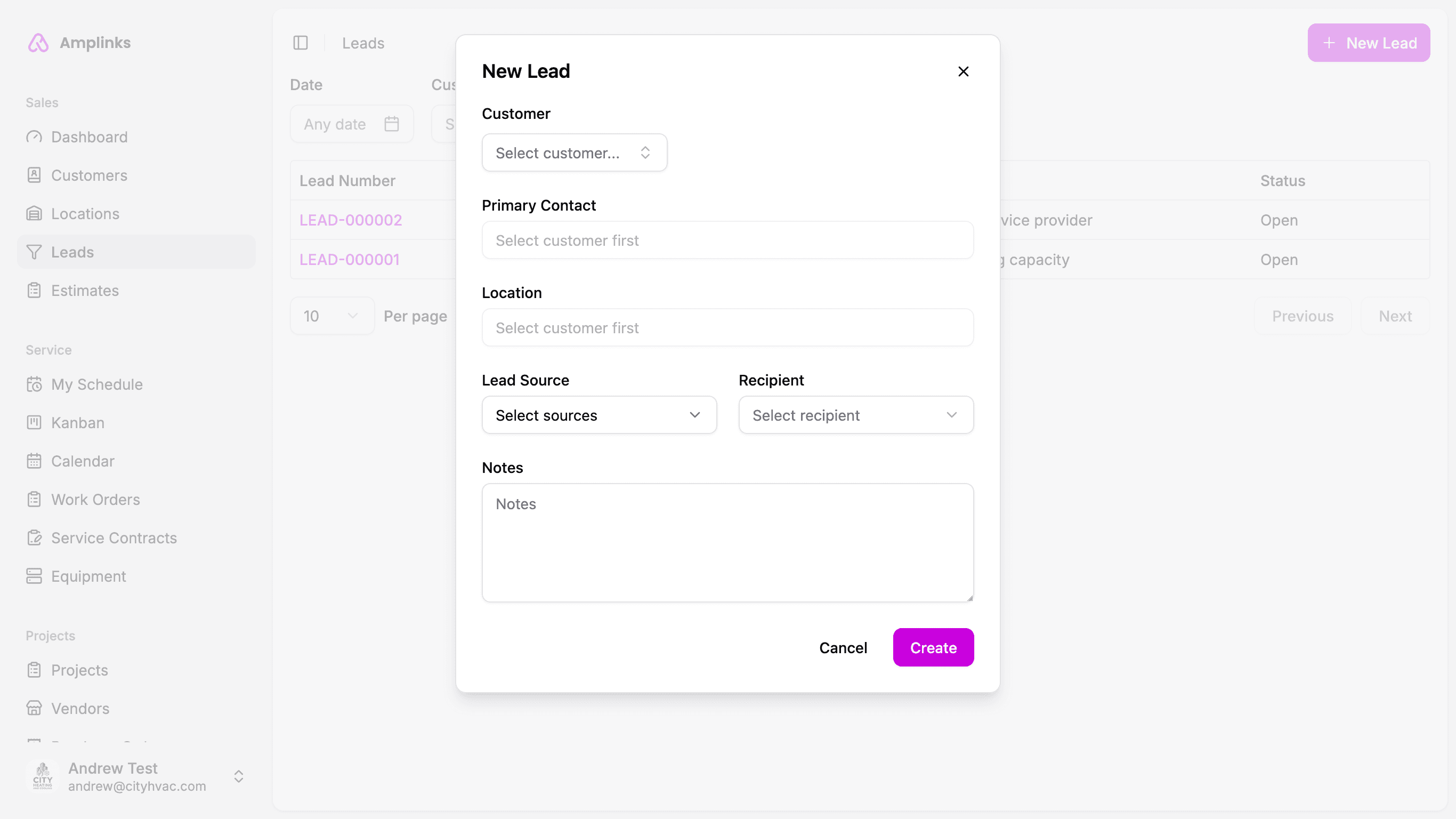Navigate to Estimates in sidebar

(x=85, y=291)
